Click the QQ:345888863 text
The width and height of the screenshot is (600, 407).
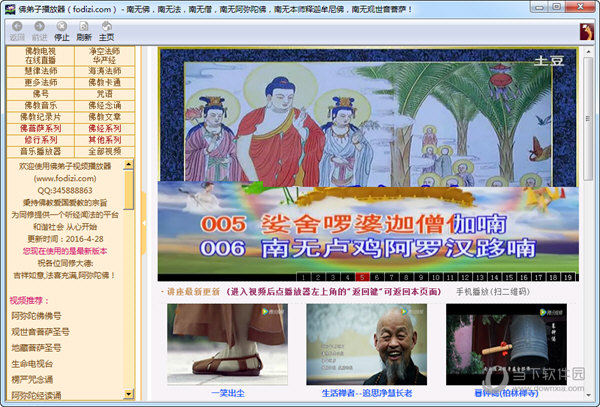65,190
